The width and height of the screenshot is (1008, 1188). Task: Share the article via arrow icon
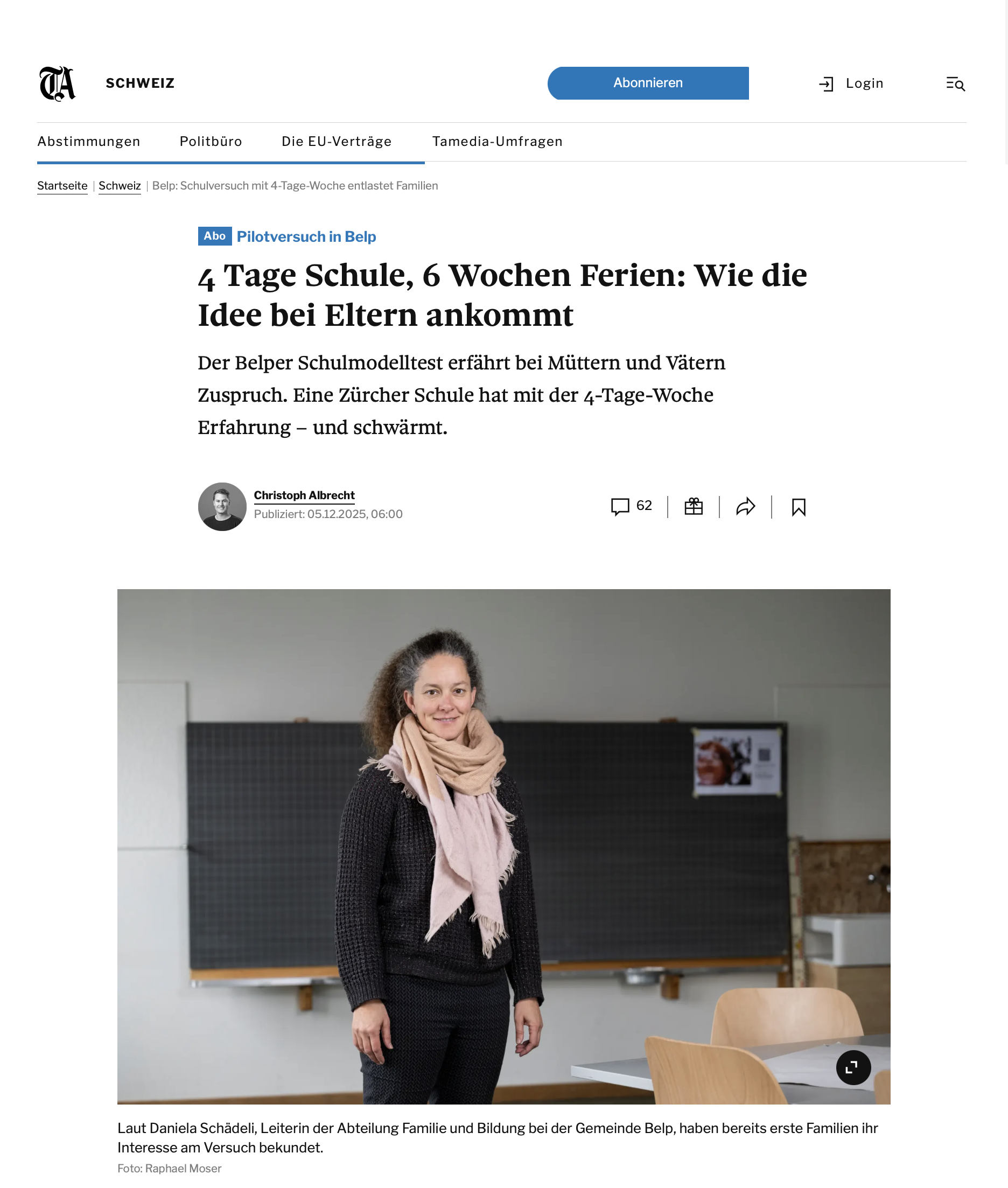click(x=746, y=506)
